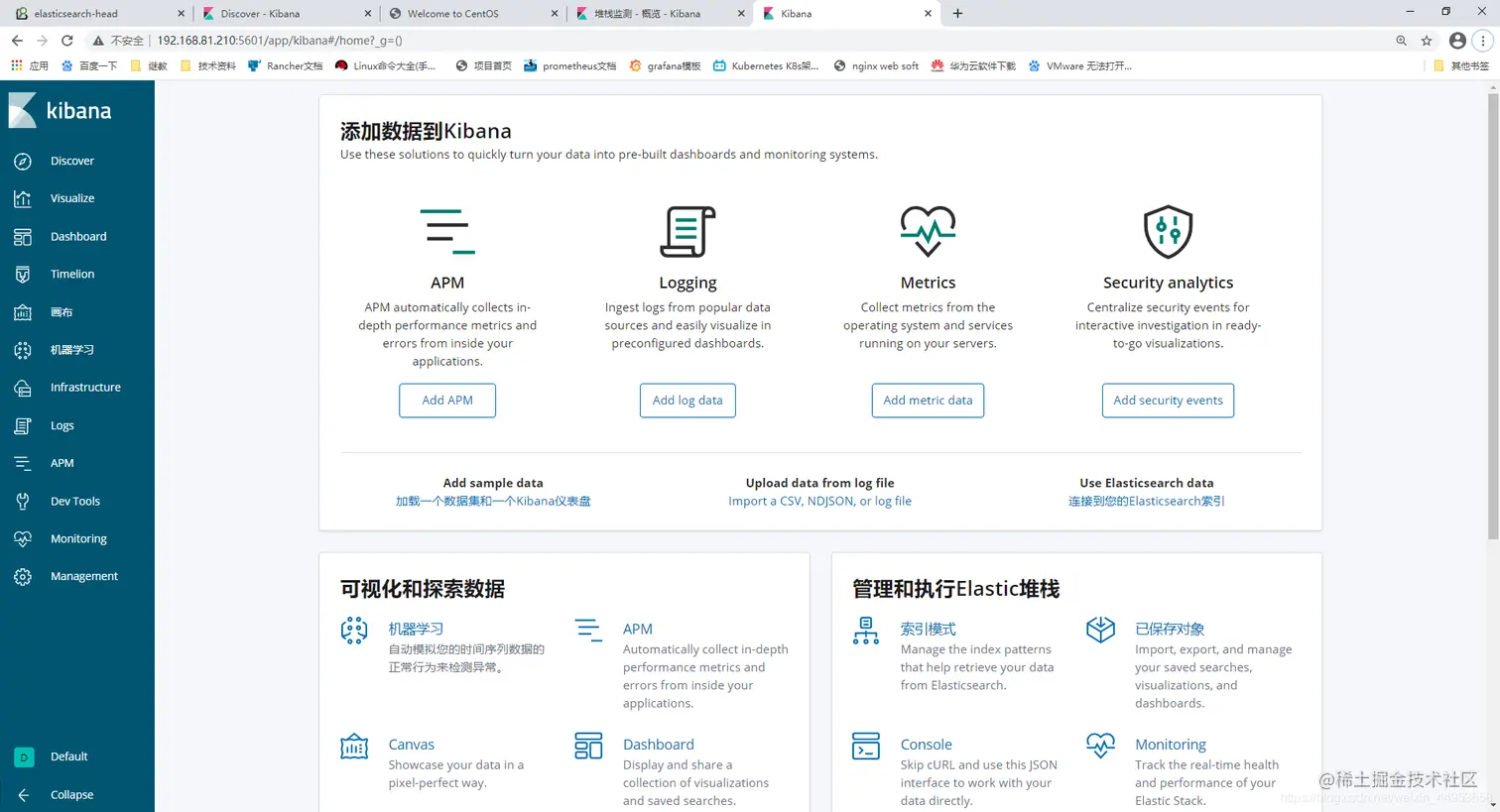This screenshot has height=812, width=1500.
Task: Click the Add APM button
Action: 447,401
